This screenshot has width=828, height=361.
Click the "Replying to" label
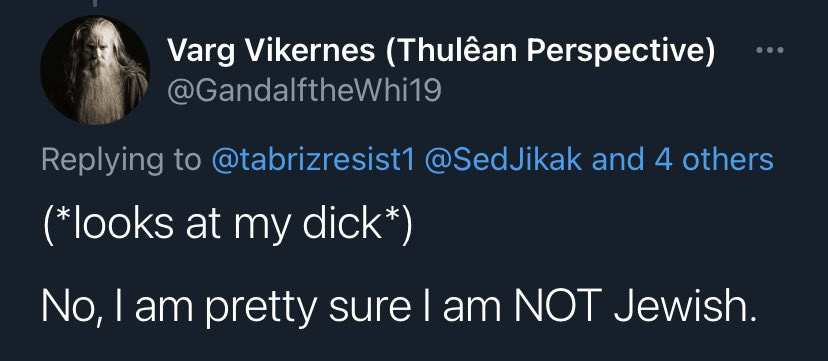[x=121, y=160]
